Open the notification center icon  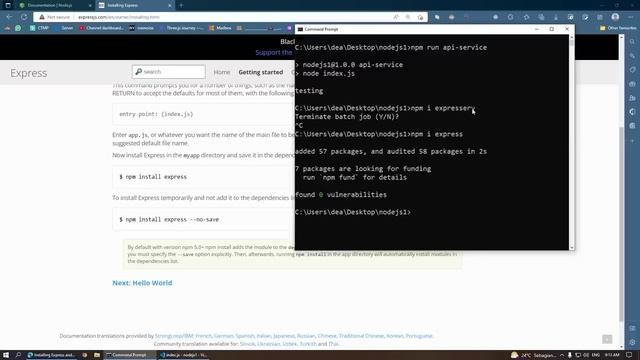630,355
